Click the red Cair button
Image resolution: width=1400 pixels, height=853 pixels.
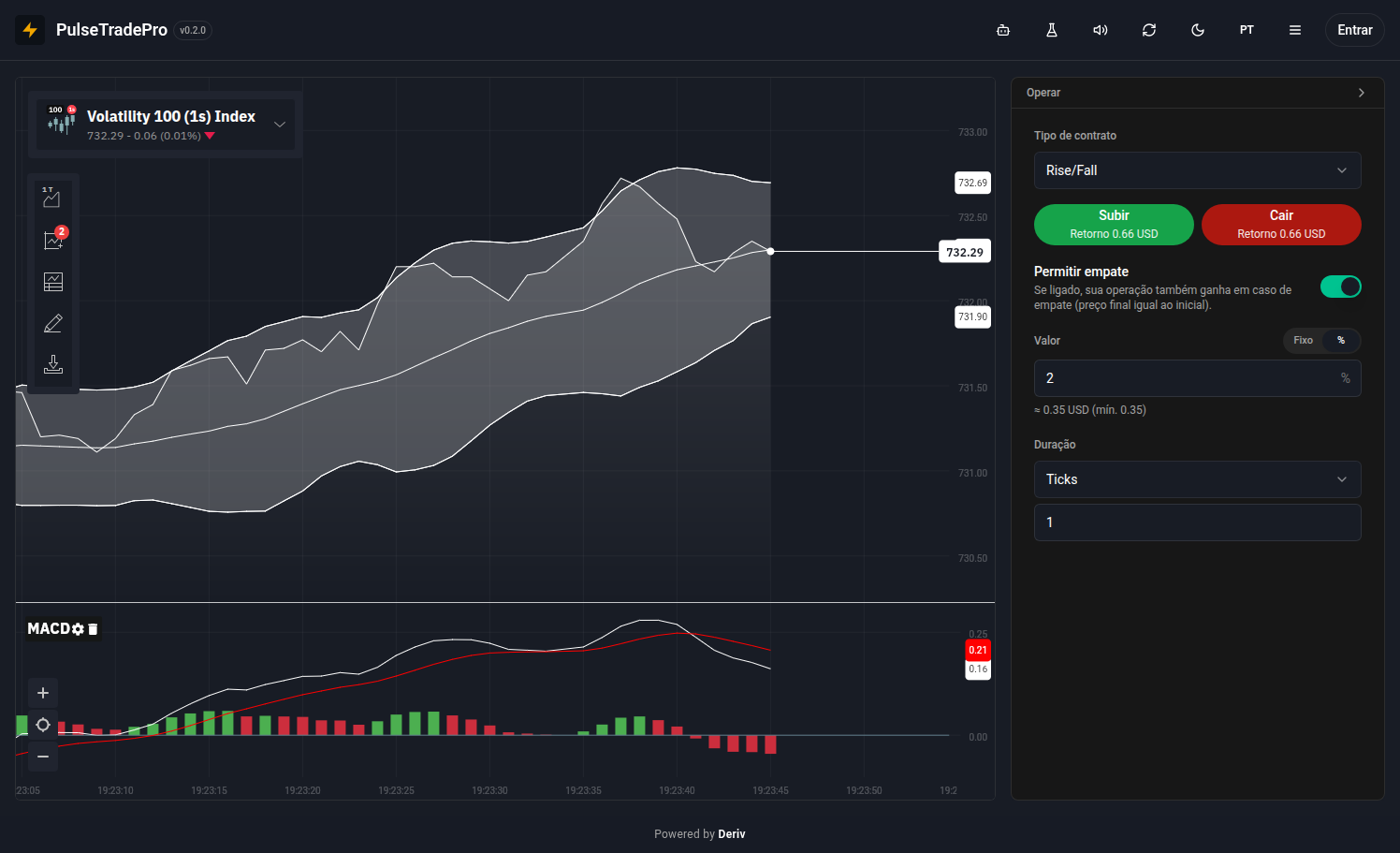click(1281, 225)
